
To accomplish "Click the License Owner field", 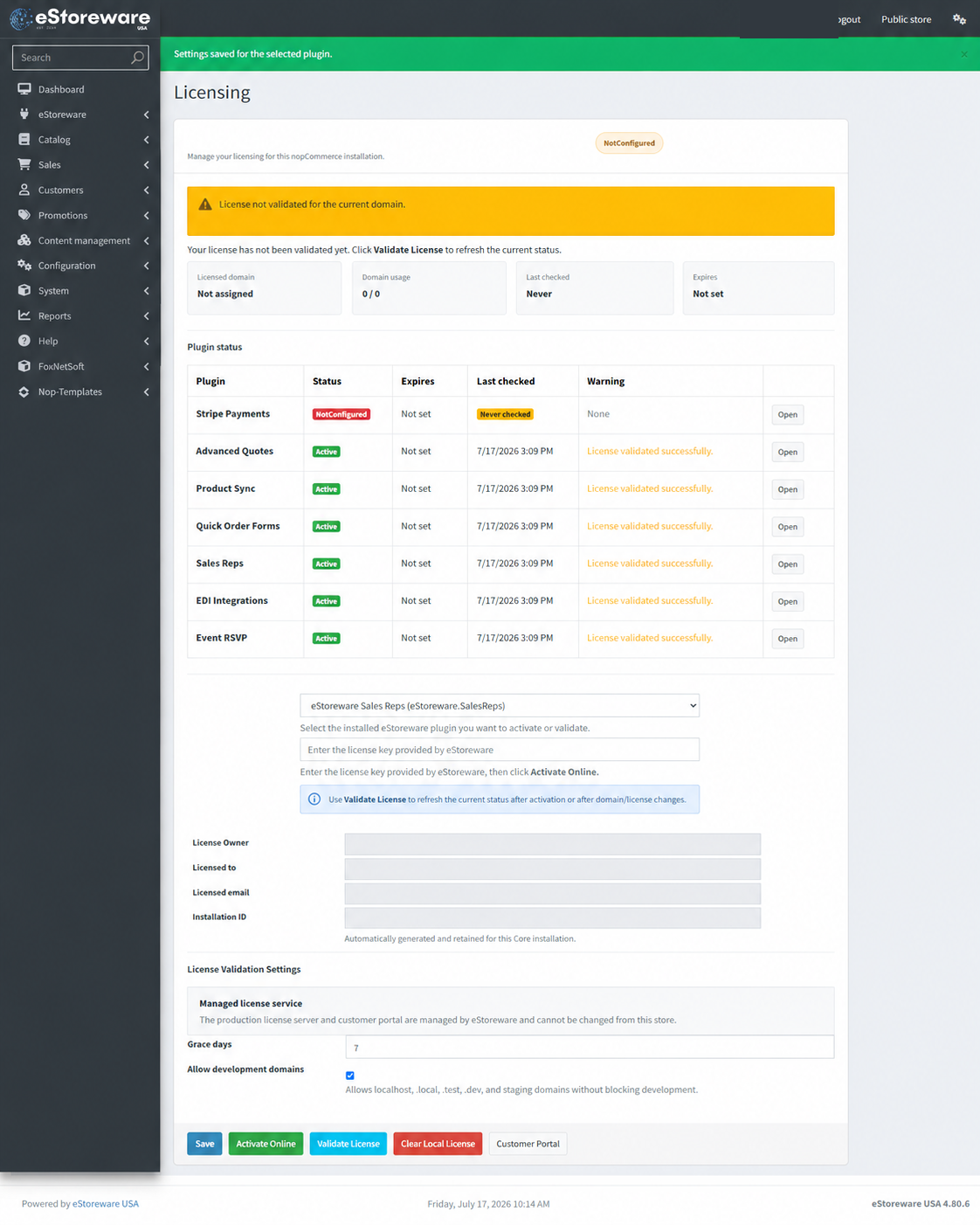I will [x=553, y=844].
